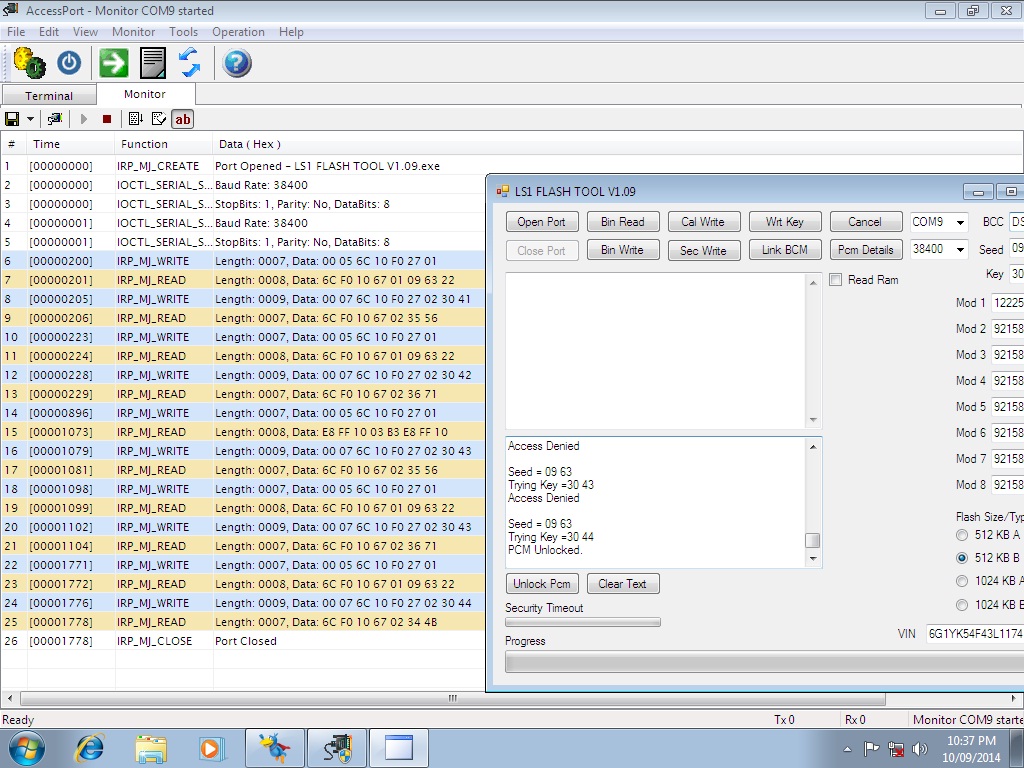The height and width of the screenshot is (768, 1024).
Task: Open the Tools menu
Action: pos(184,32)
